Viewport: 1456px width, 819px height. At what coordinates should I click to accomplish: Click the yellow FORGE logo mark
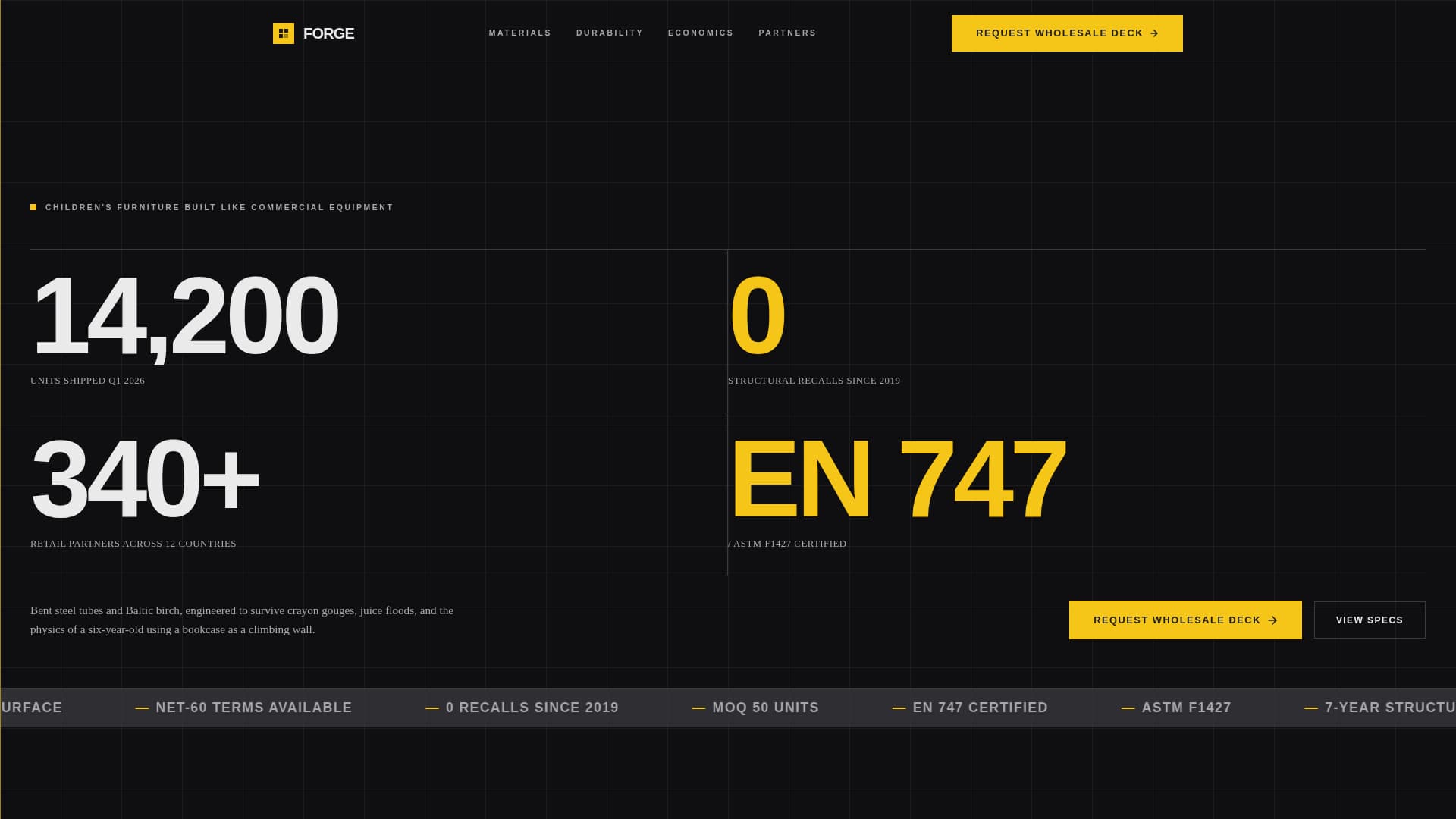(282, 33)
